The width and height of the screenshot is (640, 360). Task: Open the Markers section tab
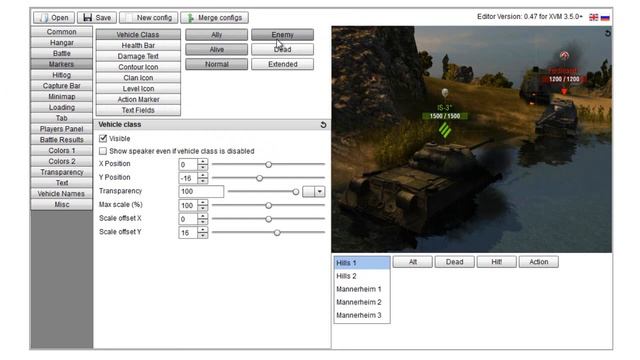click(x=61, y=64)
